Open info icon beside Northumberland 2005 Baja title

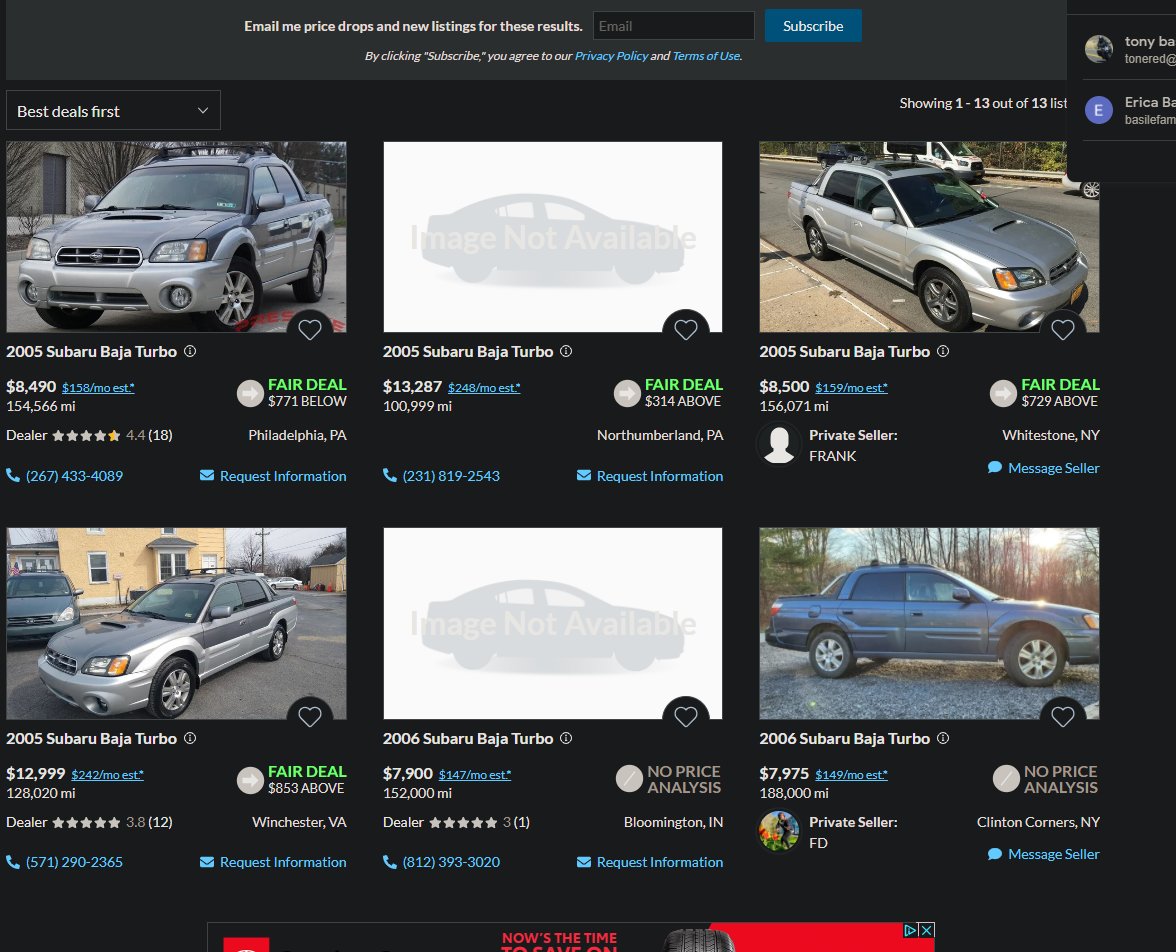coord(566,351)
